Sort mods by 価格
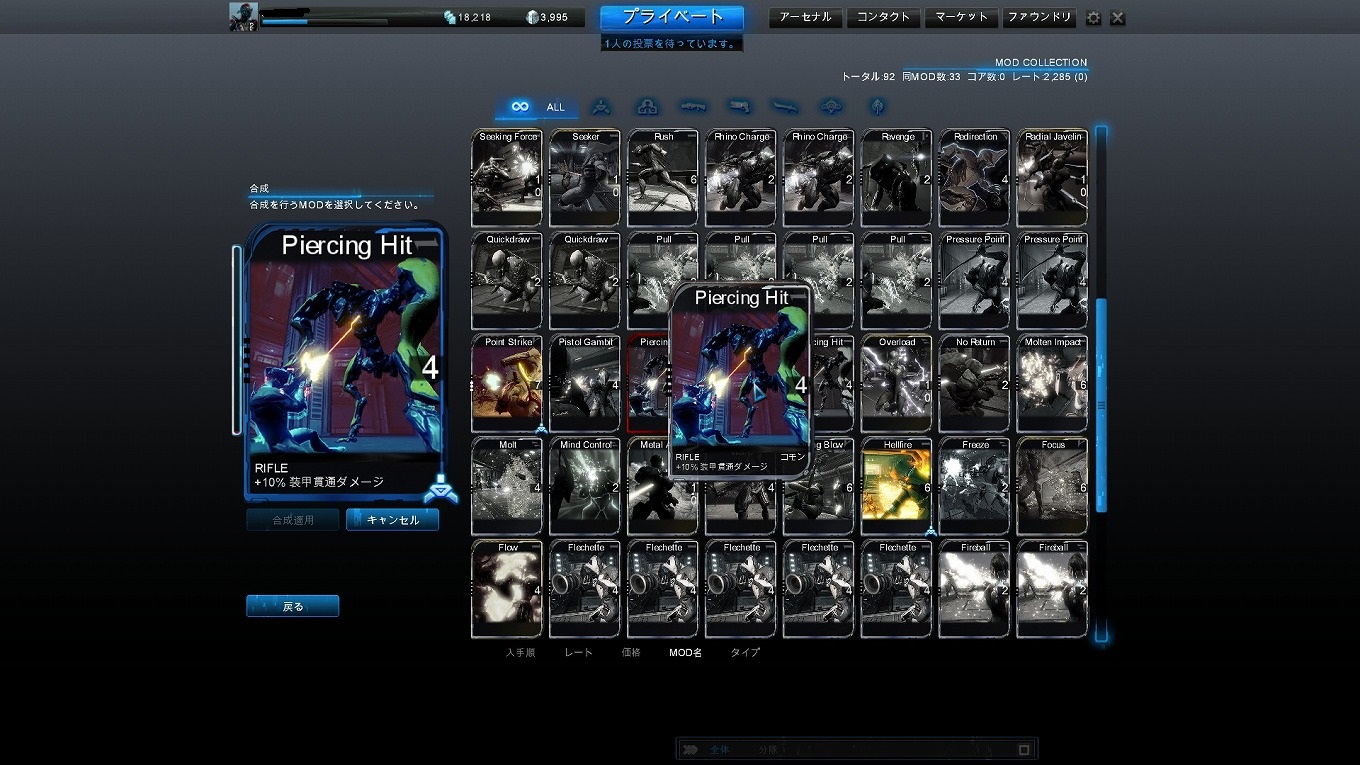 click(631, 652)
